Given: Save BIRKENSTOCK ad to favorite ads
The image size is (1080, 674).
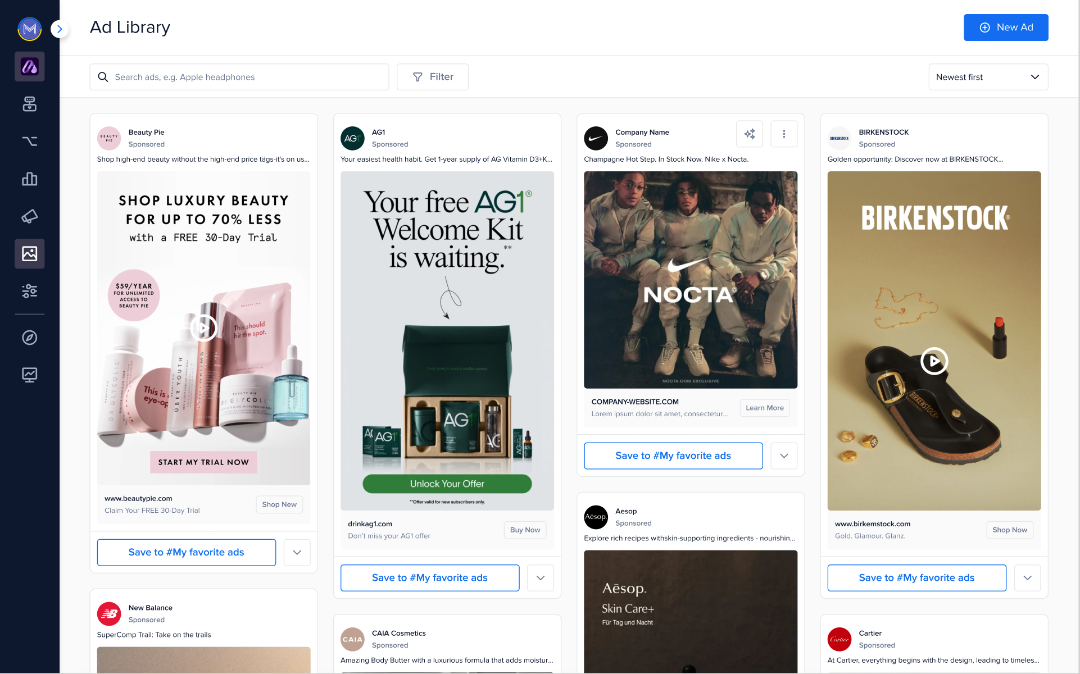Looking at the screenshot, I should [916, 577].
